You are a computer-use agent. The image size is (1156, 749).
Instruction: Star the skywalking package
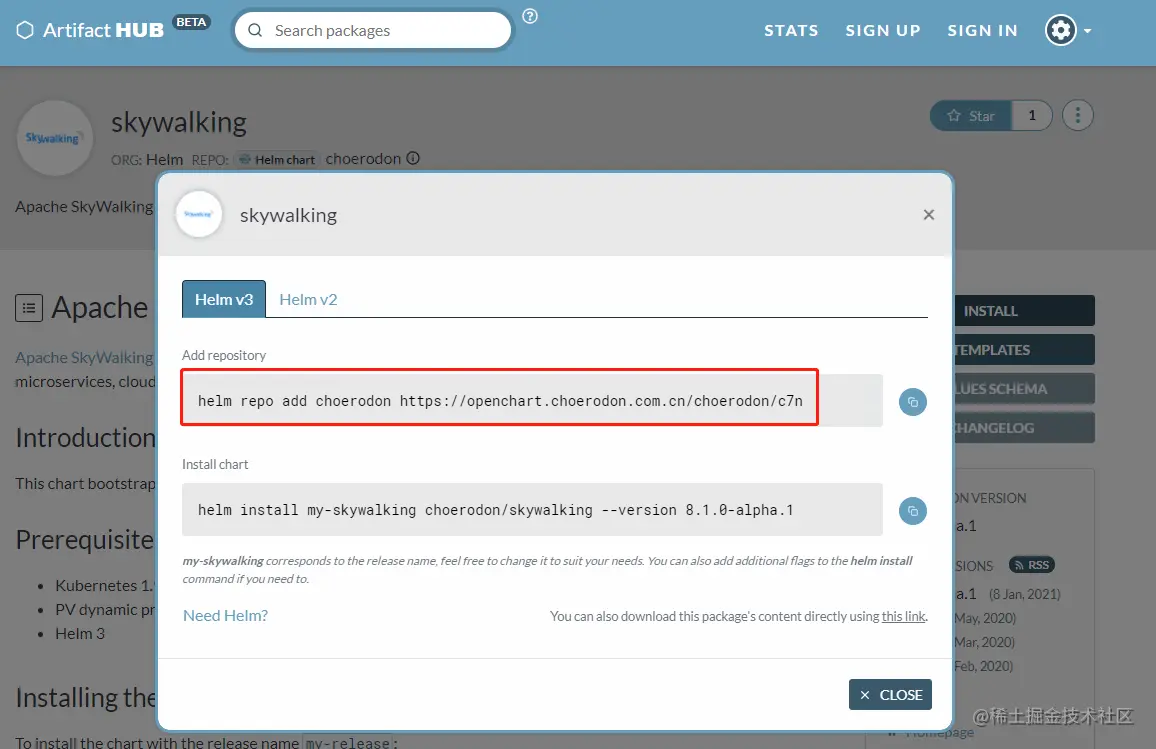pyautogui.click(x=971, y=116)
